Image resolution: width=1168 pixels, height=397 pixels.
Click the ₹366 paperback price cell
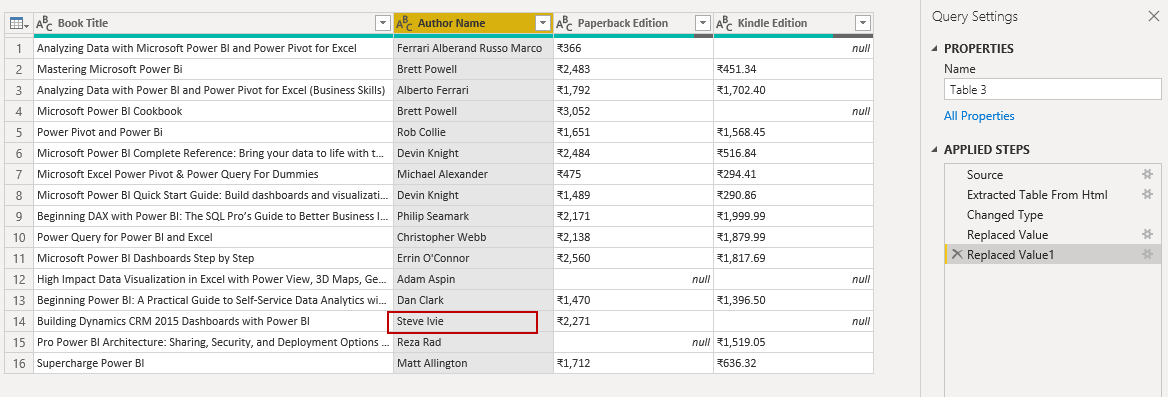click(633, 48)
